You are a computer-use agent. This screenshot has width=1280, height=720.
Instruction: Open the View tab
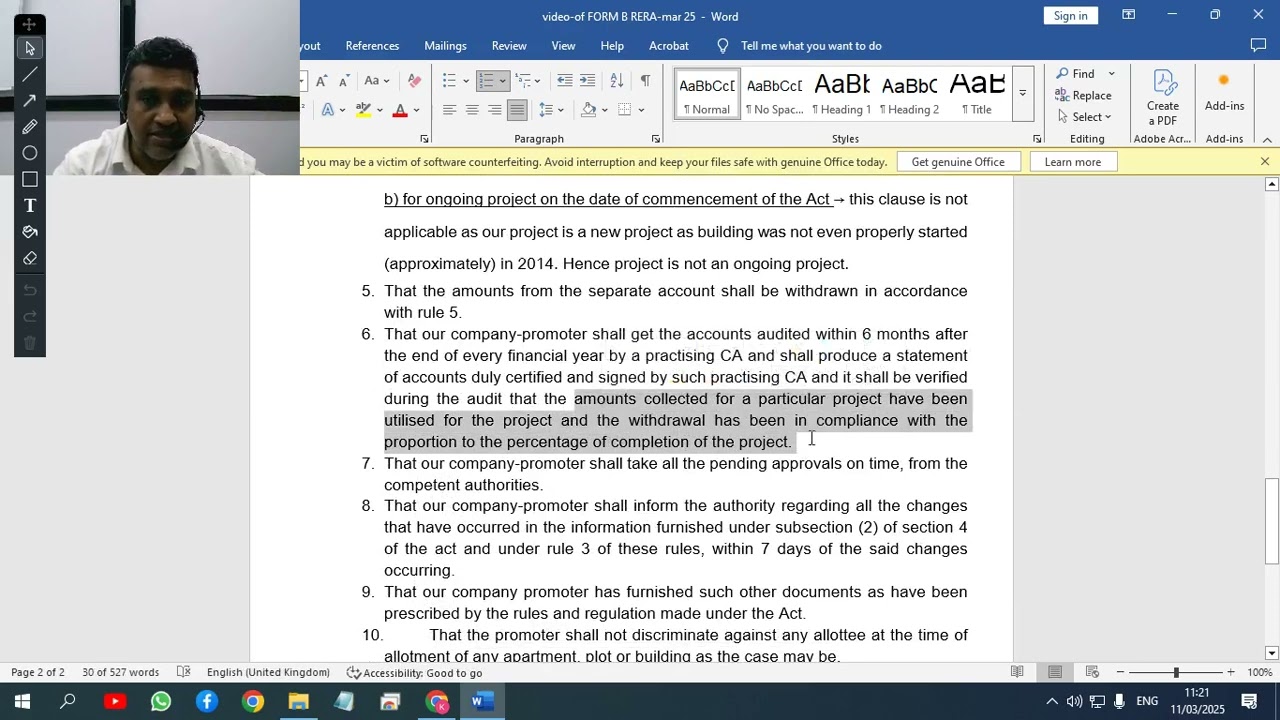pyautogui.click(x=563, y=46)
